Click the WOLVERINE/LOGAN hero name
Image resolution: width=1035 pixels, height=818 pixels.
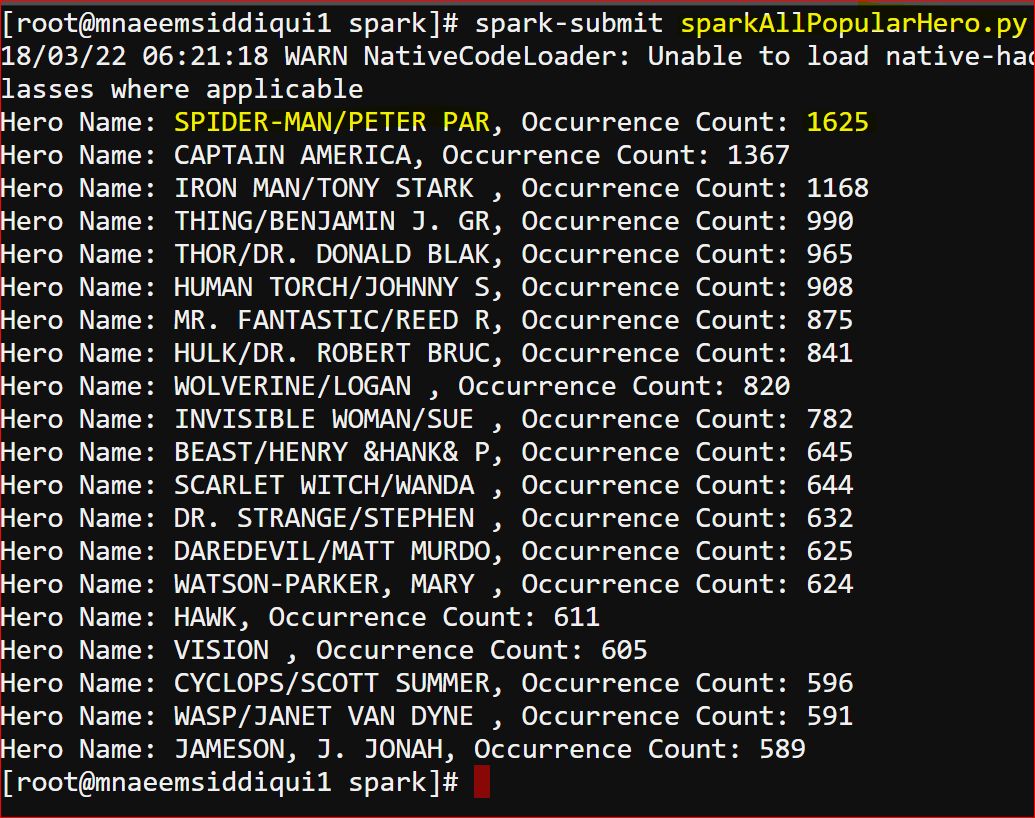(x=292, y=386)
